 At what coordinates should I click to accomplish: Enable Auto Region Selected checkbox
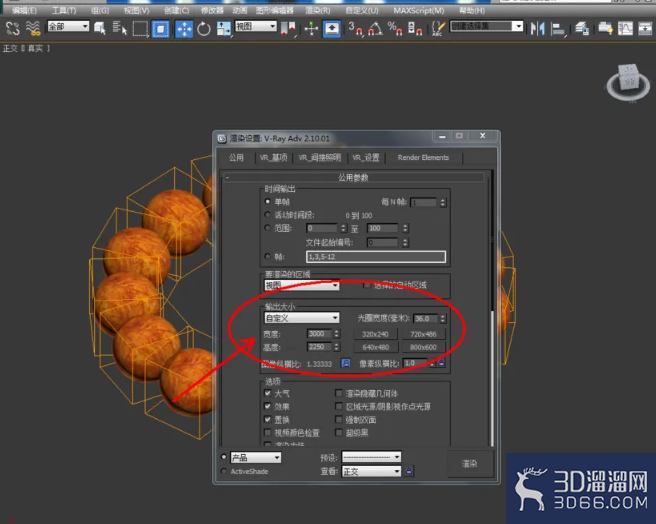pos(367,285)
